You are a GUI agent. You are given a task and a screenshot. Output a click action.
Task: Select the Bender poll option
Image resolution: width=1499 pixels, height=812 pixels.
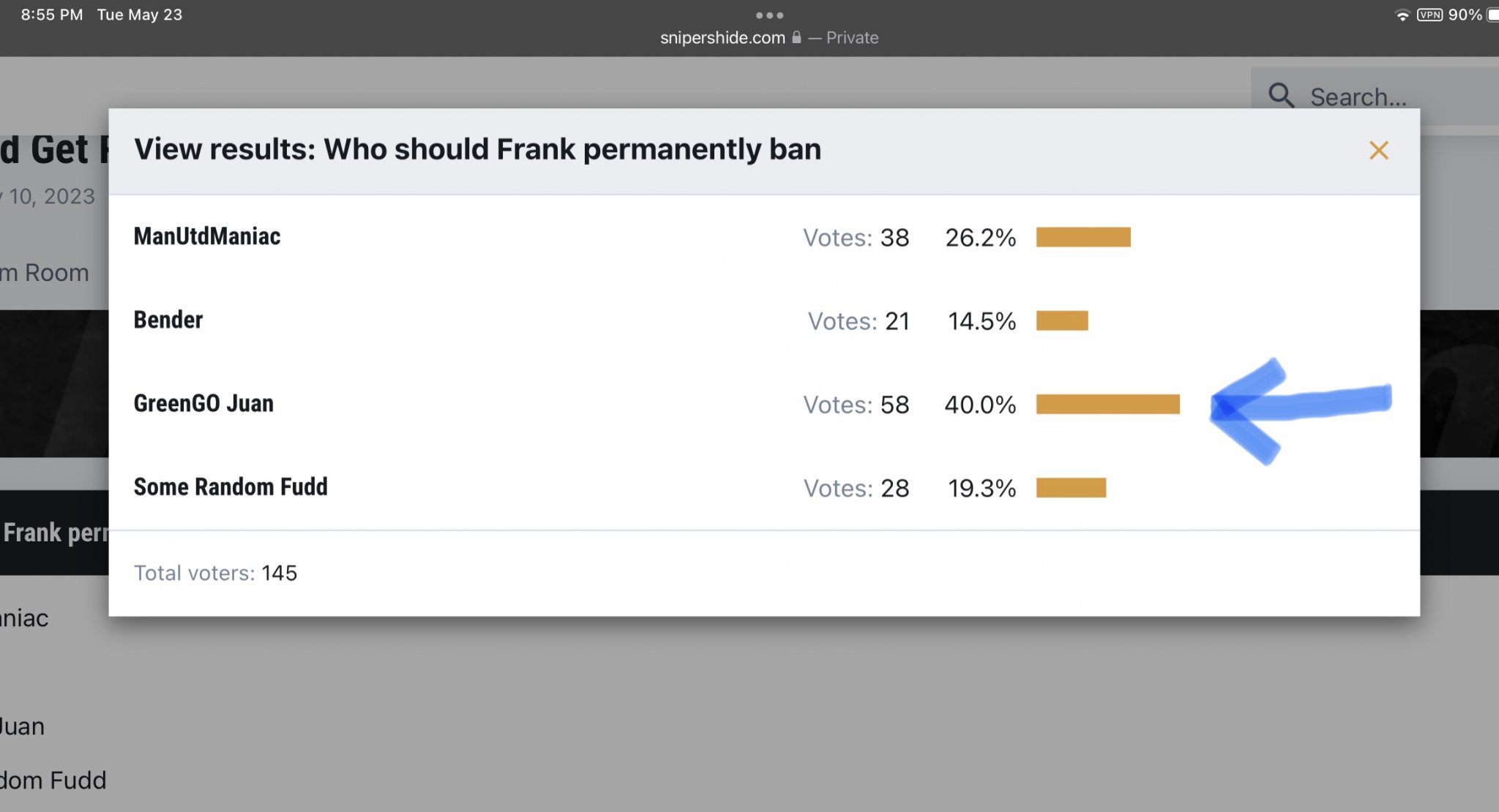(x=168, y=320)
